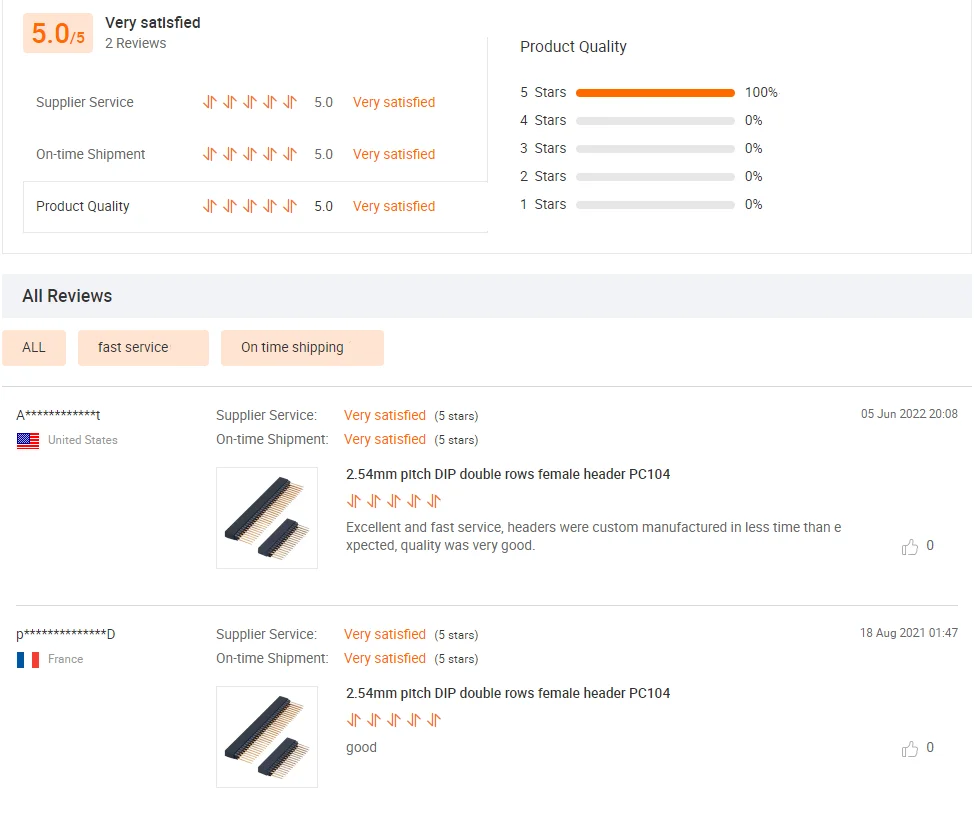This screenshot has width=974, height=818.
Task: Click thumbs-up icon on United States review
Action: 910,547
